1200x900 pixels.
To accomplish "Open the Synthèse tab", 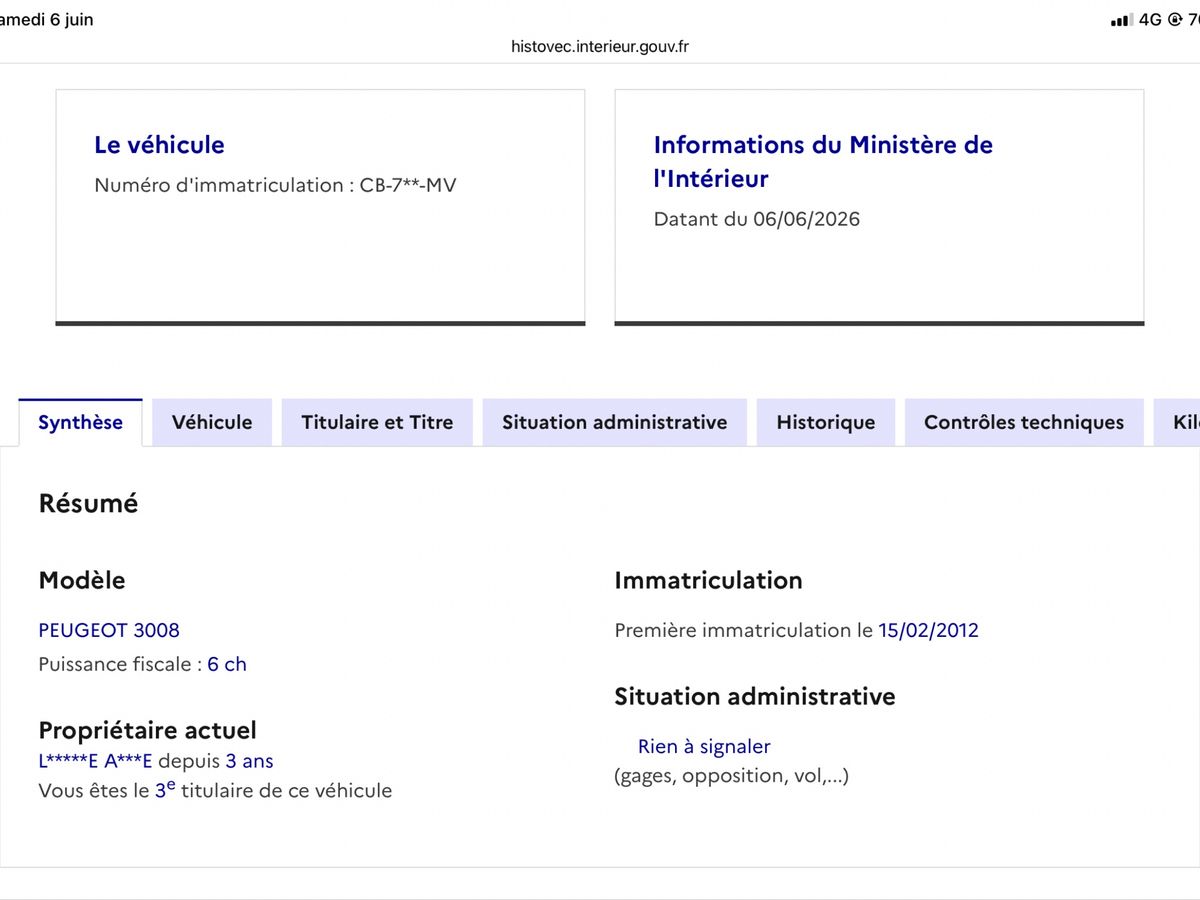I will (x=81, y=422).
